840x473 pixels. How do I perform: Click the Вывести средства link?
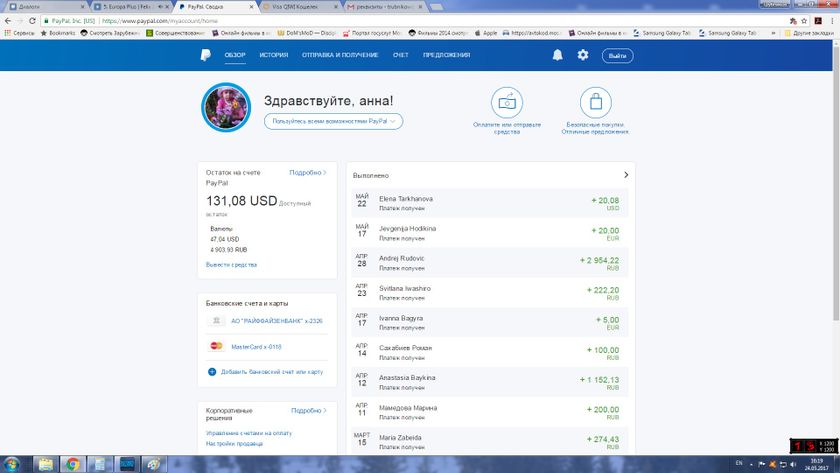(231, 264)
